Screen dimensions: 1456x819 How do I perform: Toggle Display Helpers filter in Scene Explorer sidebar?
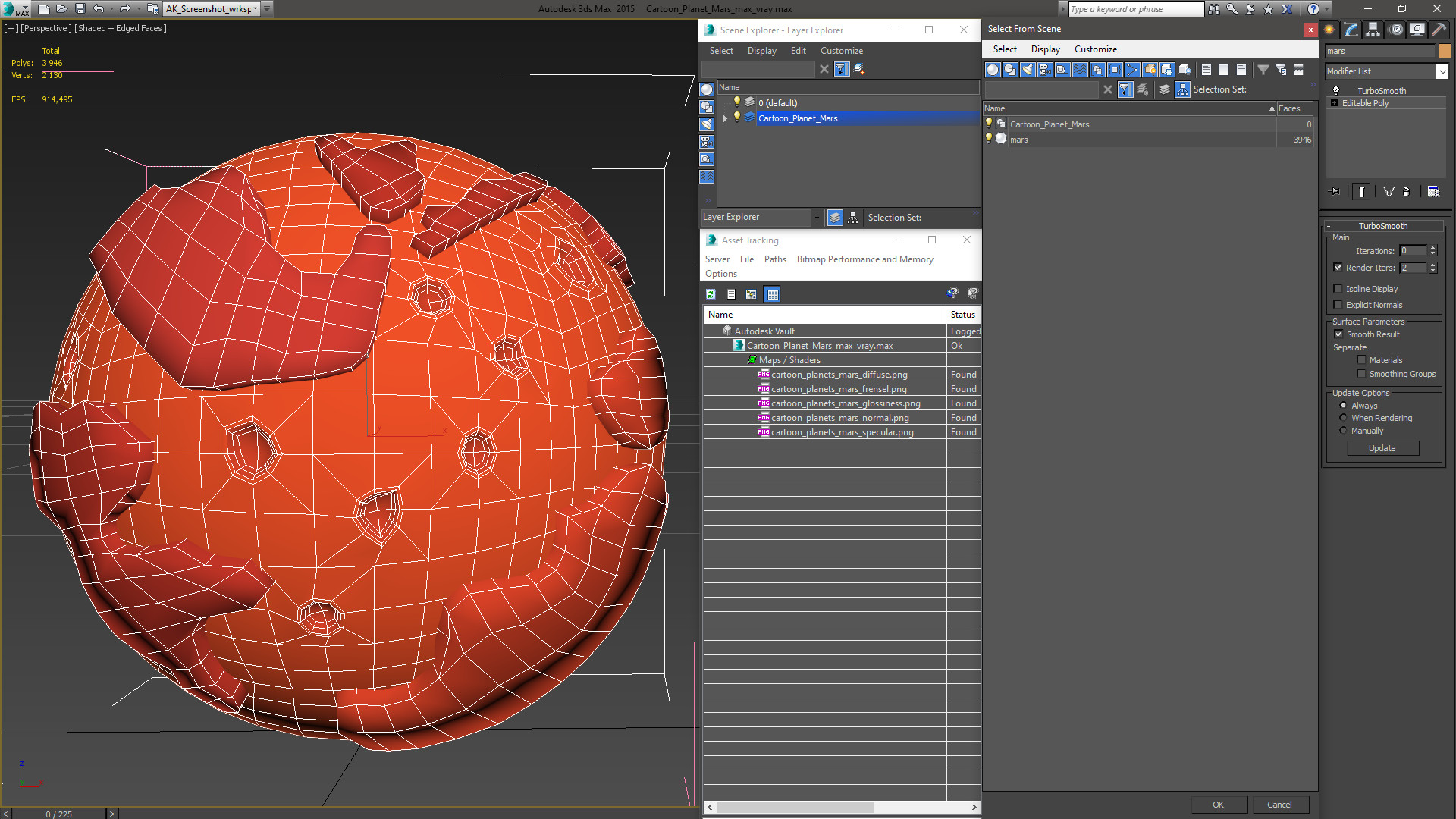coord(707,159)
